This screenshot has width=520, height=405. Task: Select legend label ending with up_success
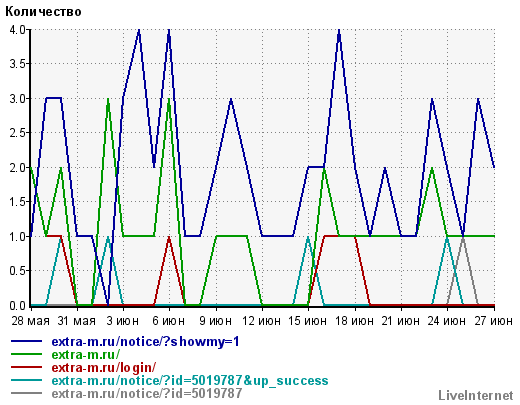(x=190, y=381)
